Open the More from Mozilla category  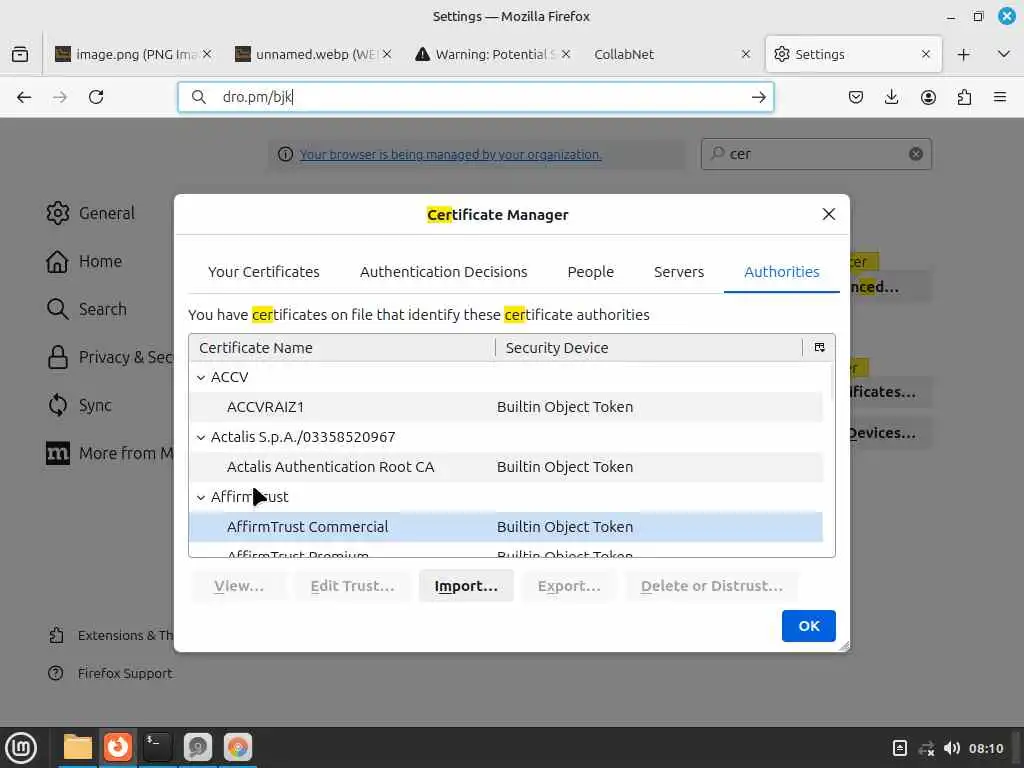click(x=109, y=453)
